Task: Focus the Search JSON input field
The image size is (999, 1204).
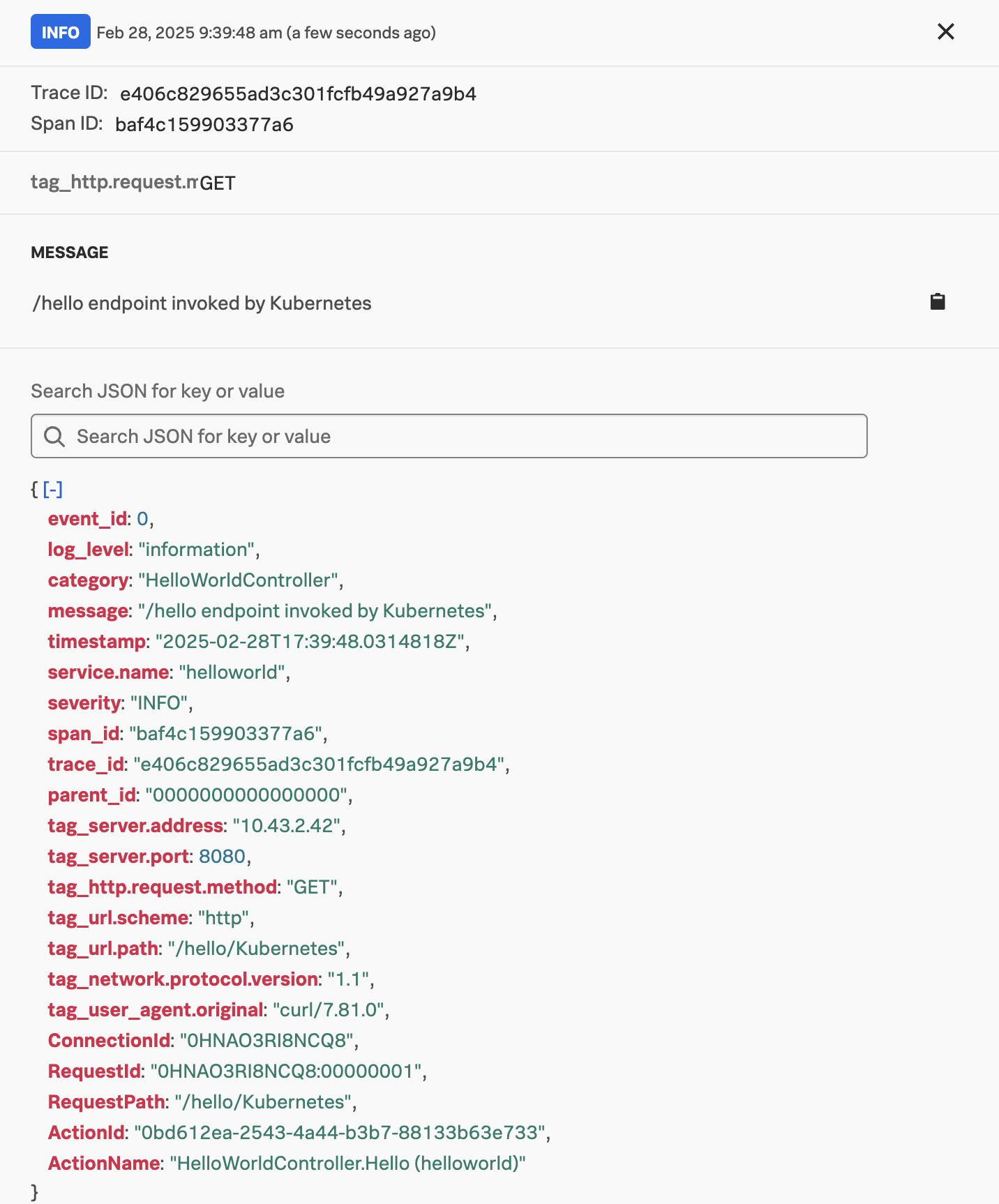Action: coord(448,436)
